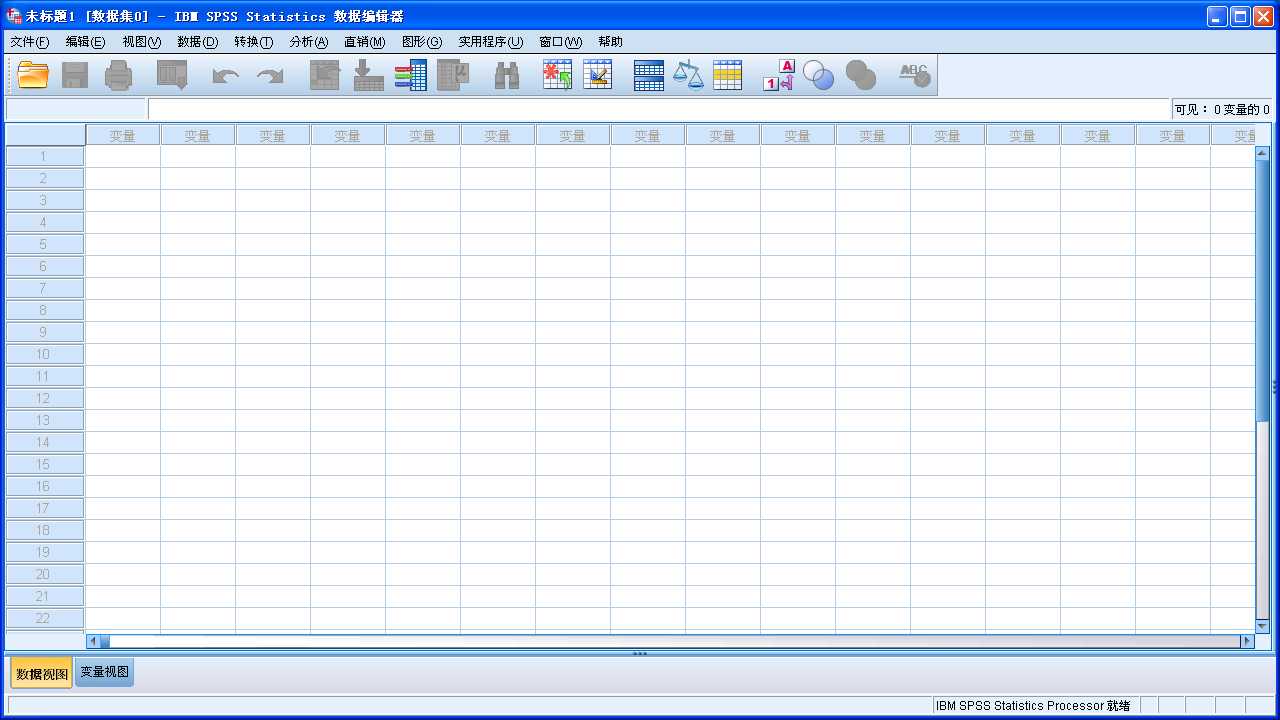Open the recall recent dialogs icon

173,75
